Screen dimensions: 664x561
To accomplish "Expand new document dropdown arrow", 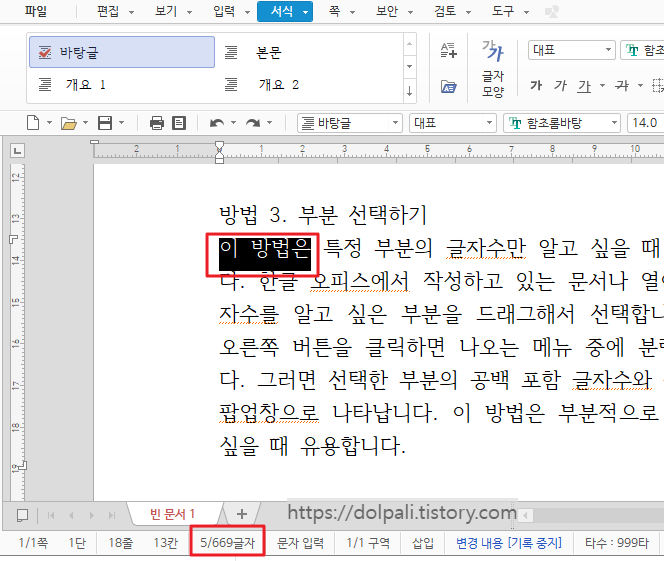I will click(x=49, y=123).
